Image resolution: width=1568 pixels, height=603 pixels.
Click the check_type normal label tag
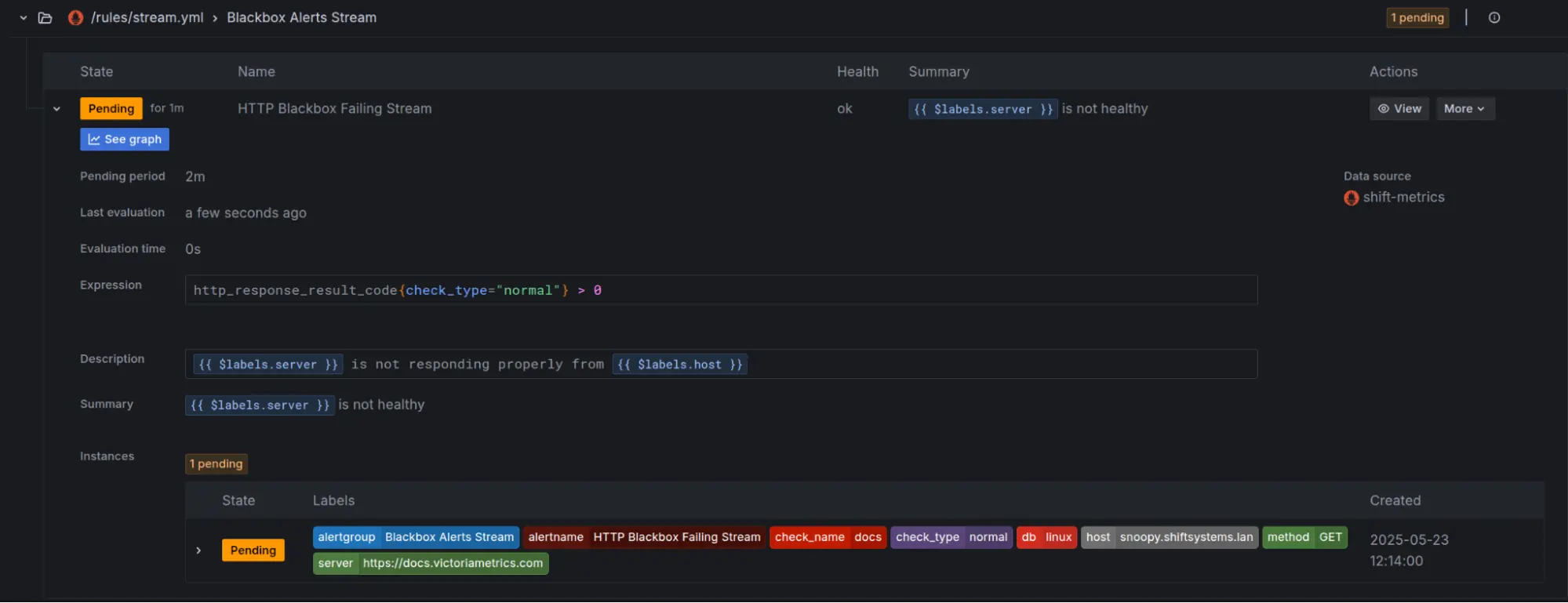pos(951,537)
